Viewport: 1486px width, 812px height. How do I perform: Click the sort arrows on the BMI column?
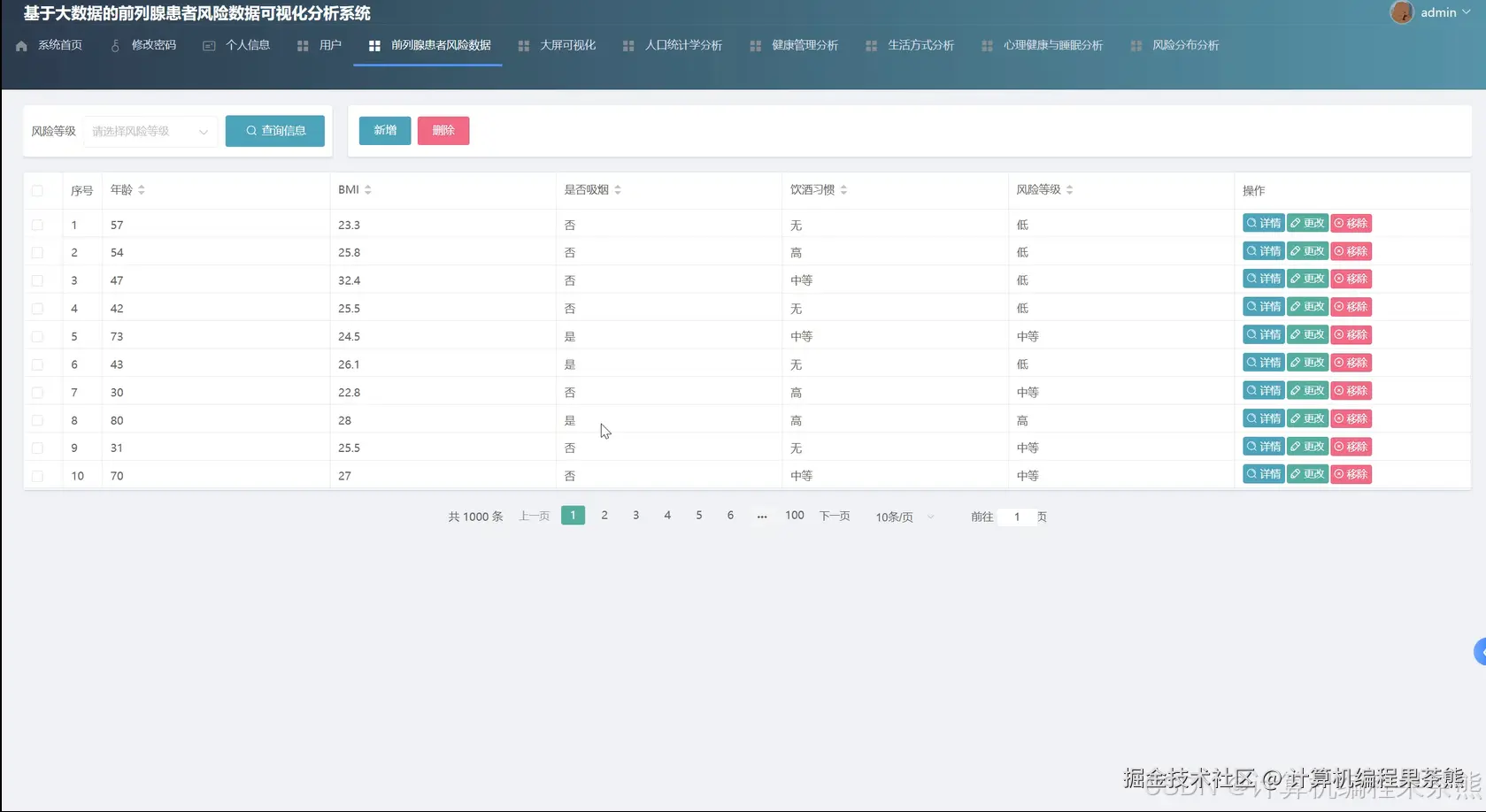pyautogui.click(x=368, y=188)
